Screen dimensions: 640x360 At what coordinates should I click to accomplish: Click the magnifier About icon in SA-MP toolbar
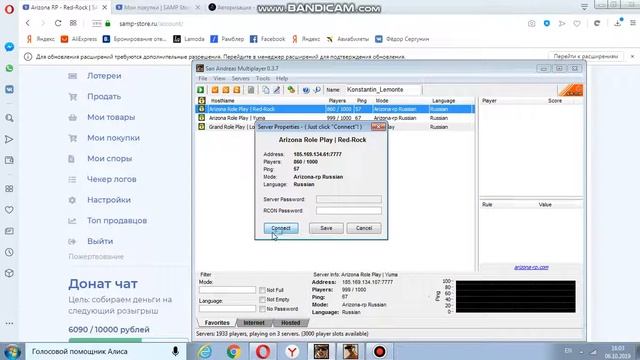coord(317,90)
